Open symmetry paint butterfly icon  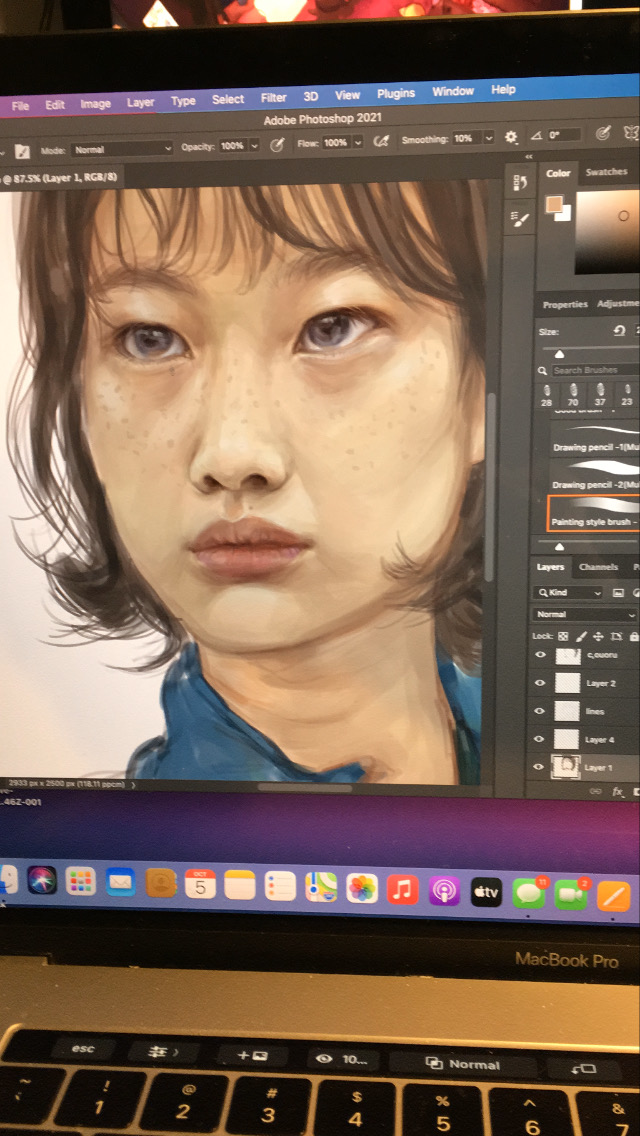pos(631,133)
